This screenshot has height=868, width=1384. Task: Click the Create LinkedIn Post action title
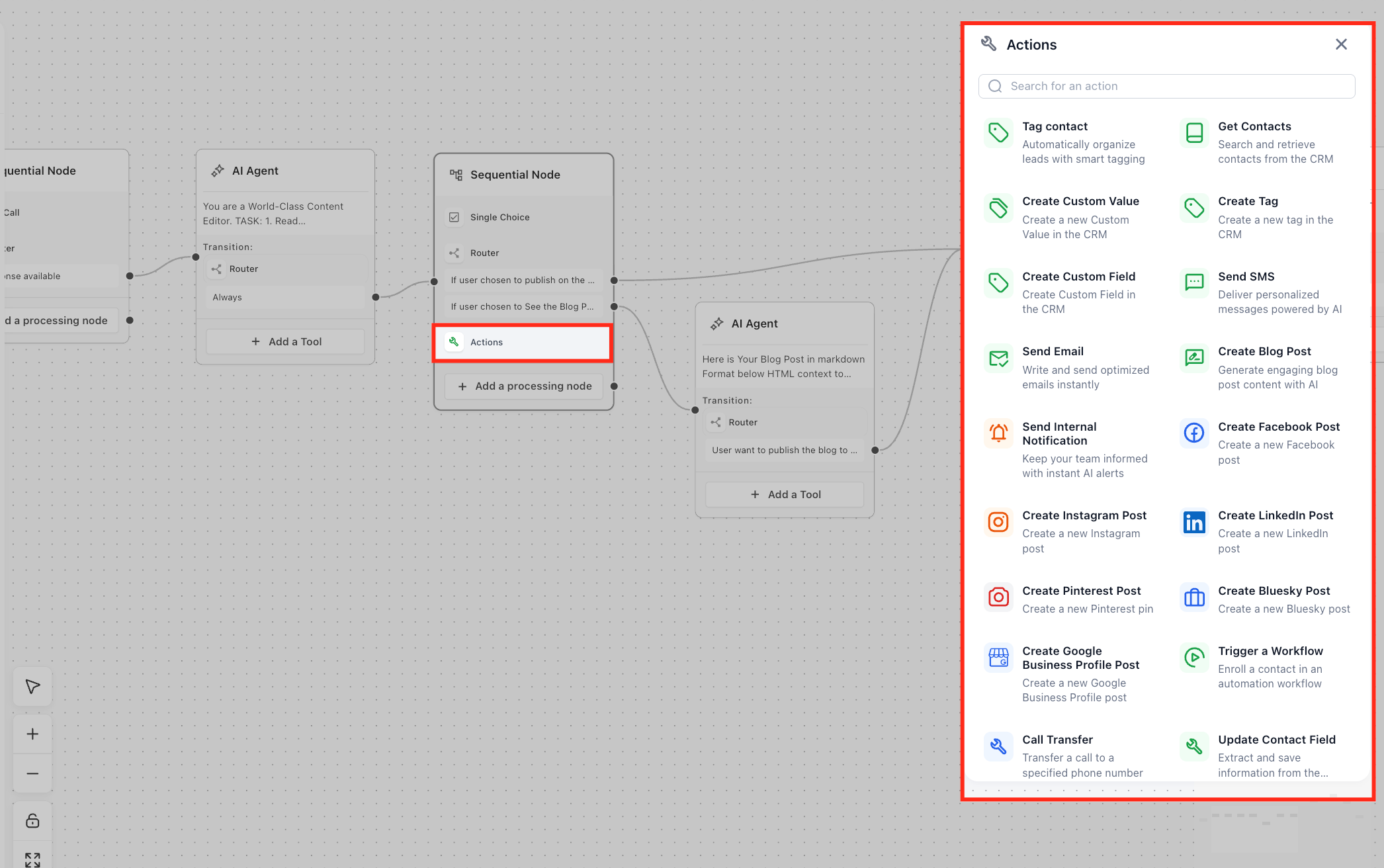[1276, 515]
